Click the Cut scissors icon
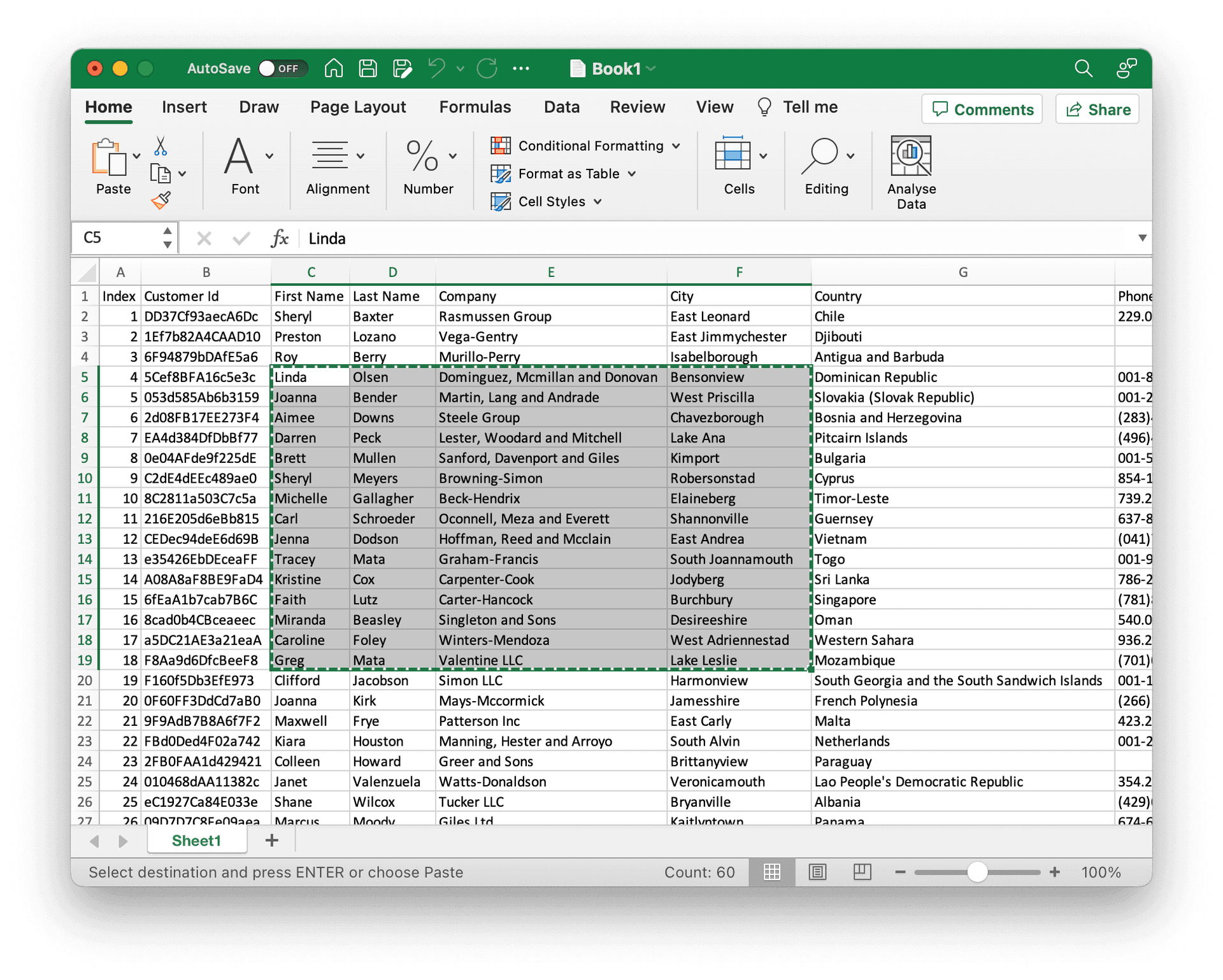This screenshot has width=1223, height=980. [161, 146]
